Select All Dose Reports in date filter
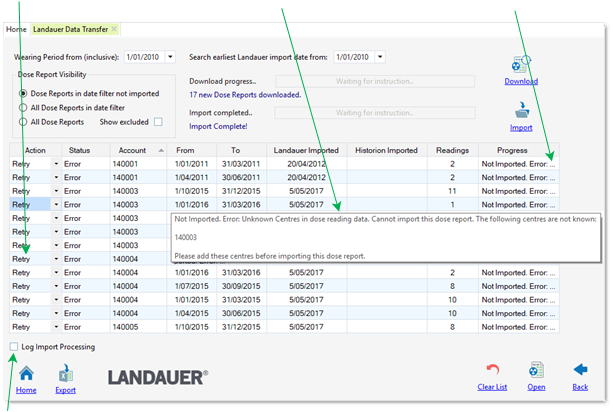The height and width of the screenshot is (412, 613). pyautogui.click(x=23, y=107)
